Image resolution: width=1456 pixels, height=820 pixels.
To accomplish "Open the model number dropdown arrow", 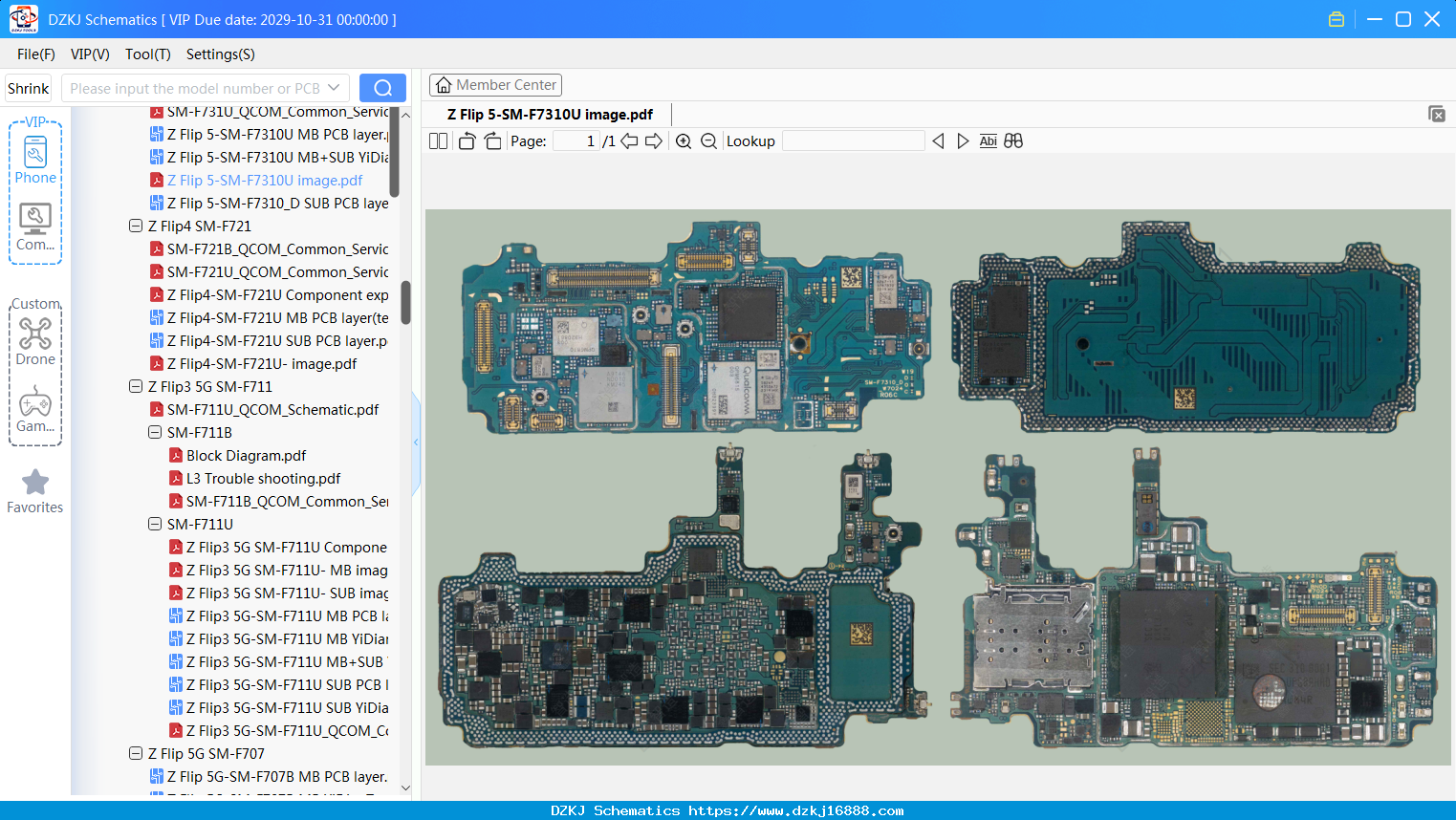I will coord(334,88).
